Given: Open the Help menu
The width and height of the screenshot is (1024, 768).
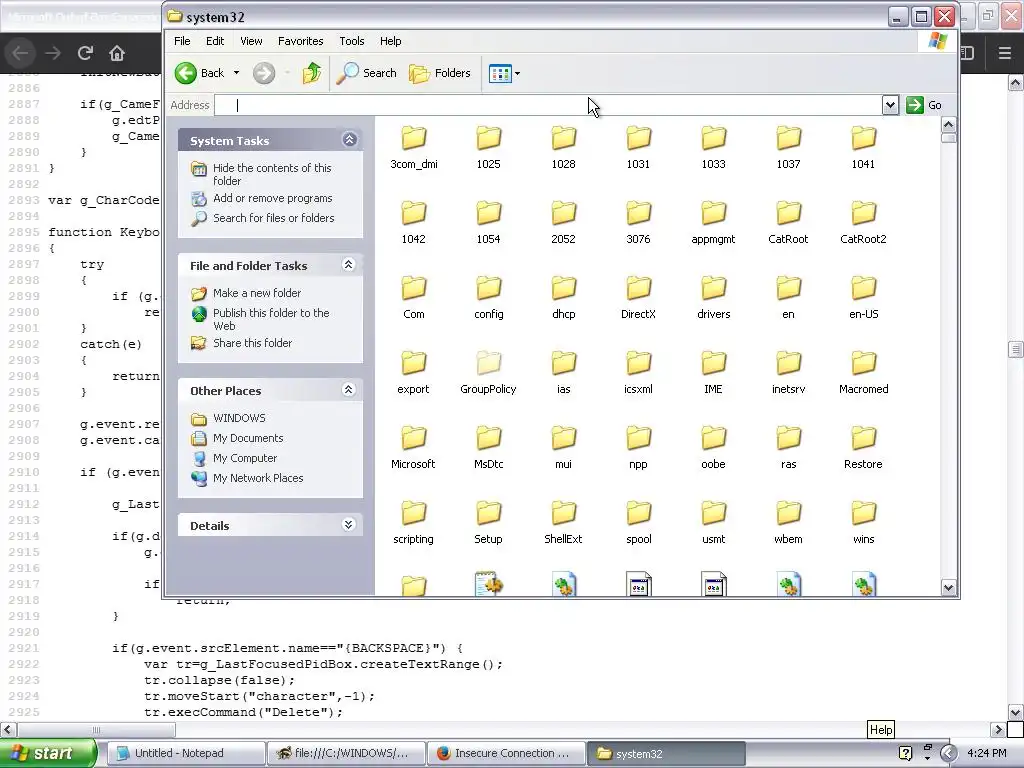Looking at the screenshot, I should click(391, 41).
